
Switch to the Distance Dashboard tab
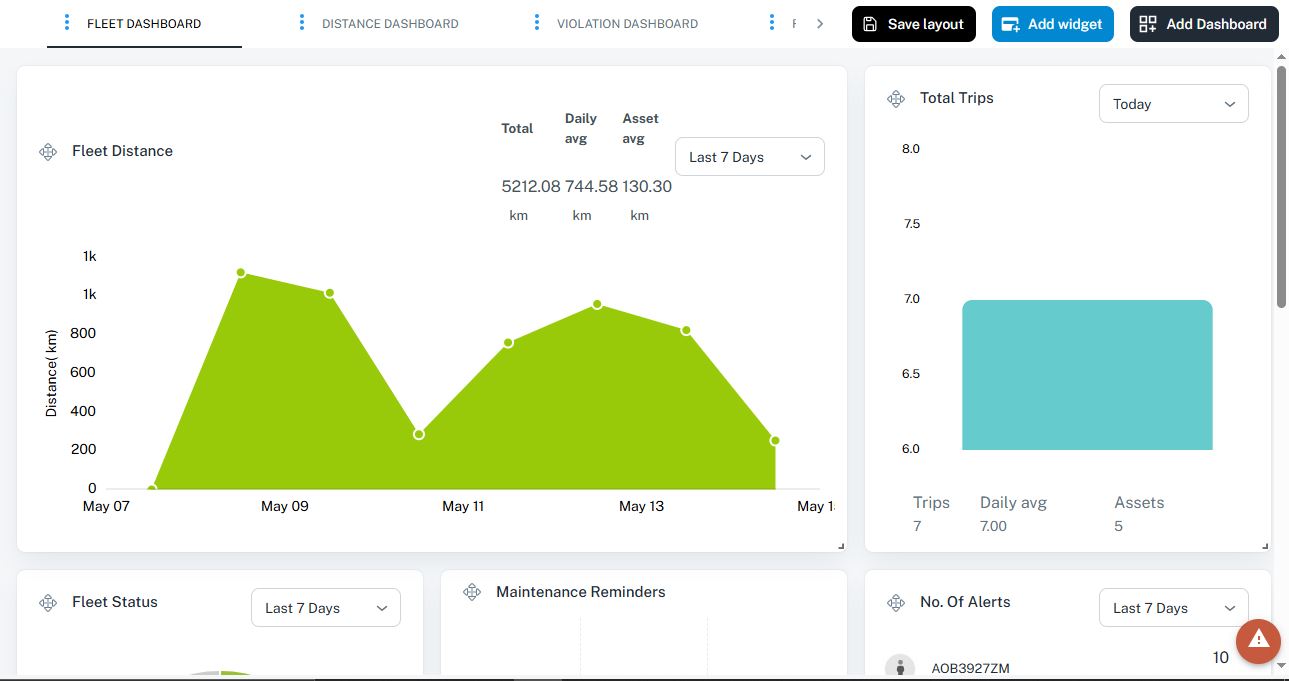389,23
